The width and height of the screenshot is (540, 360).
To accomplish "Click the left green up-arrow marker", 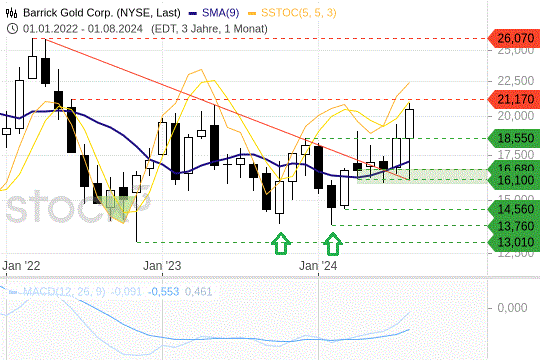I will [x=281, y=244].
